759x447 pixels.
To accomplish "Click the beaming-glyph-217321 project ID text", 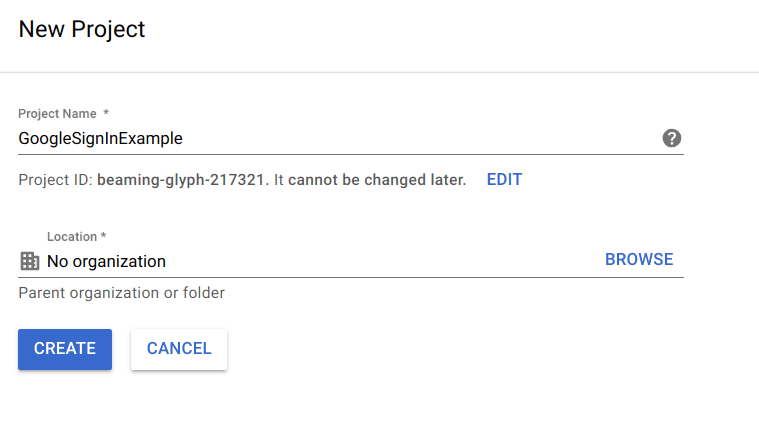I will click(x=182, y=180).
